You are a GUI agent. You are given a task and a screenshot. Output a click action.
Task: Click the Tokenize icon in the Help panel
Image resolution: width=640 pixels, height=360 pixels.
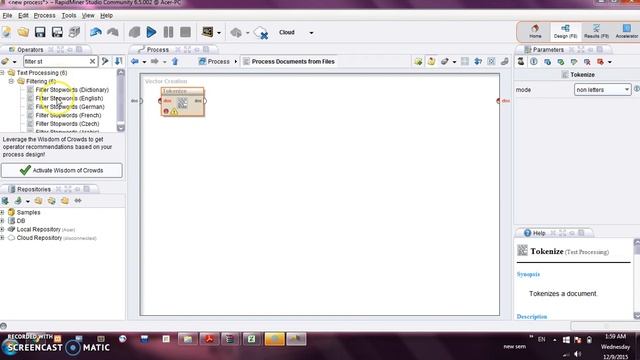[522, 250]
